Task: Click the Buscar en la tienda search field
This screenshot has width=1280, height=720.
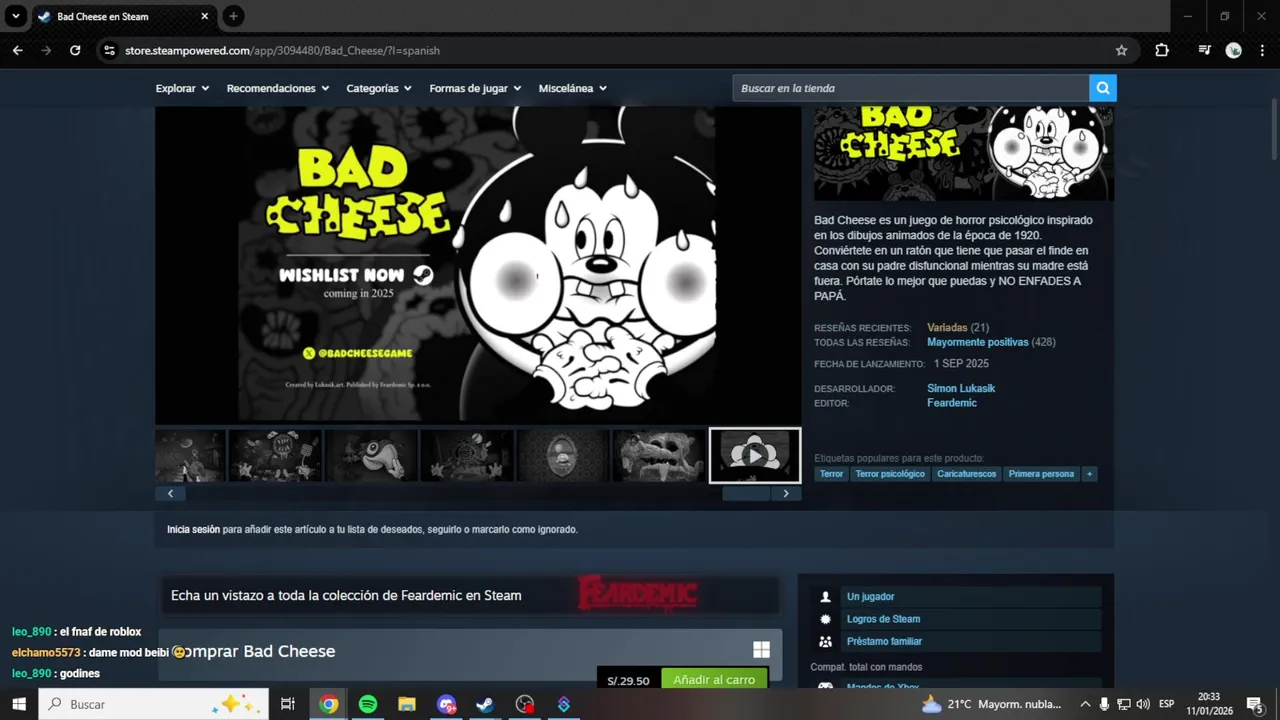Action: 911,88
